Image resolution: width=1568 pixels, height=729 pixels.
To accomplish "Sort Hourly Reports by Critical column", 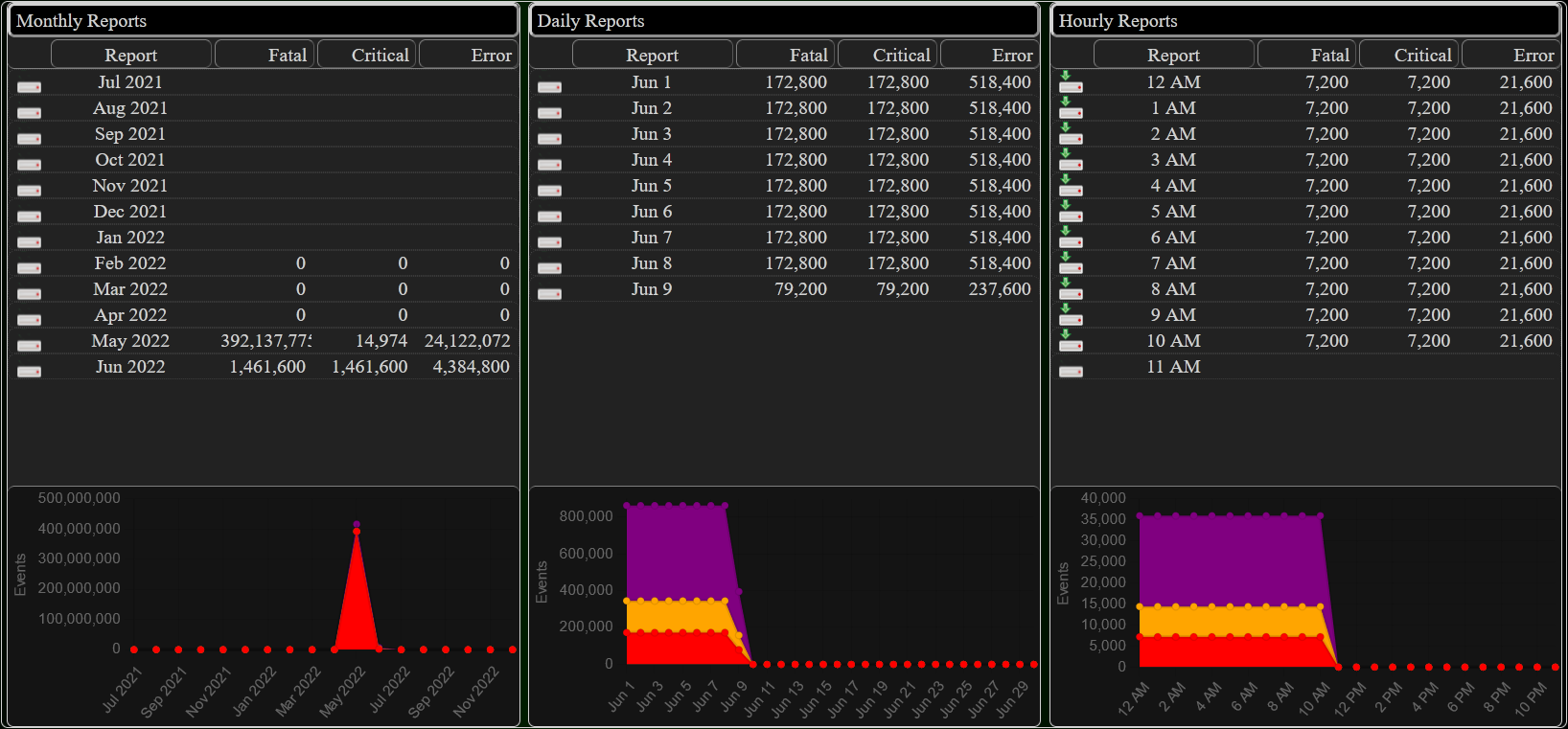I will tap(1409, 55).
